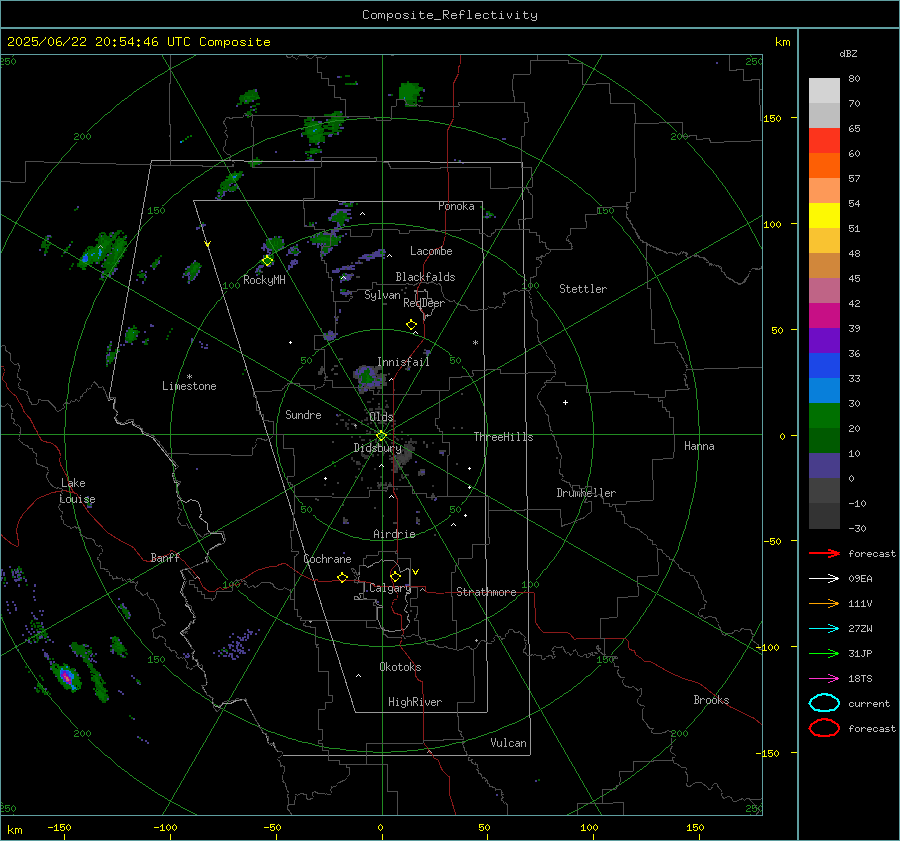The image size is (900, 841).
Task: Click the Ponoka label
Action: click(456, 207)
